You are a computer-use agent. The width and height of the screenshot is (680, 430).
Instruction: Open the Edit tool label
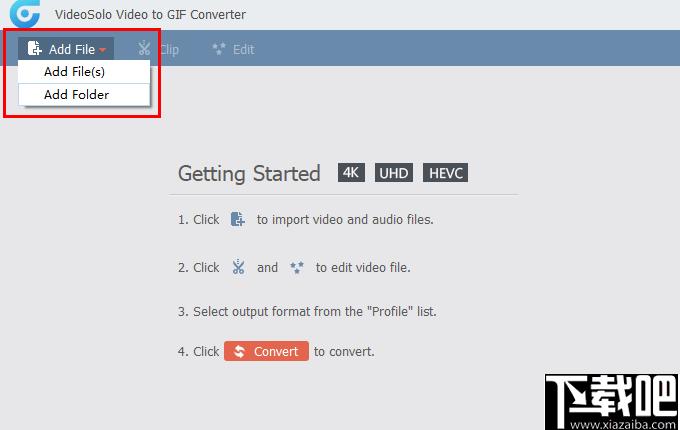(243, 49)
